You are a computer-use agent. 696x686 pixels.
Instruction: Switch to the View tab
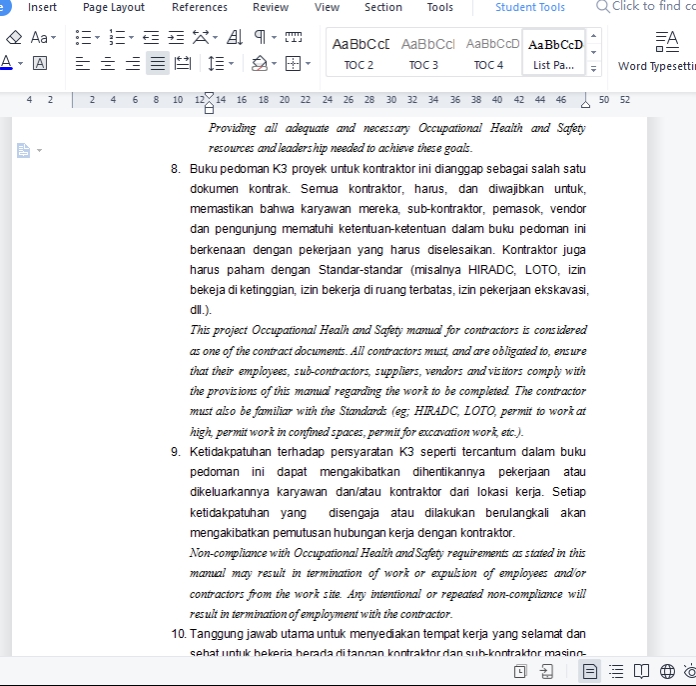pyautogui.click(x=327, y=7)
